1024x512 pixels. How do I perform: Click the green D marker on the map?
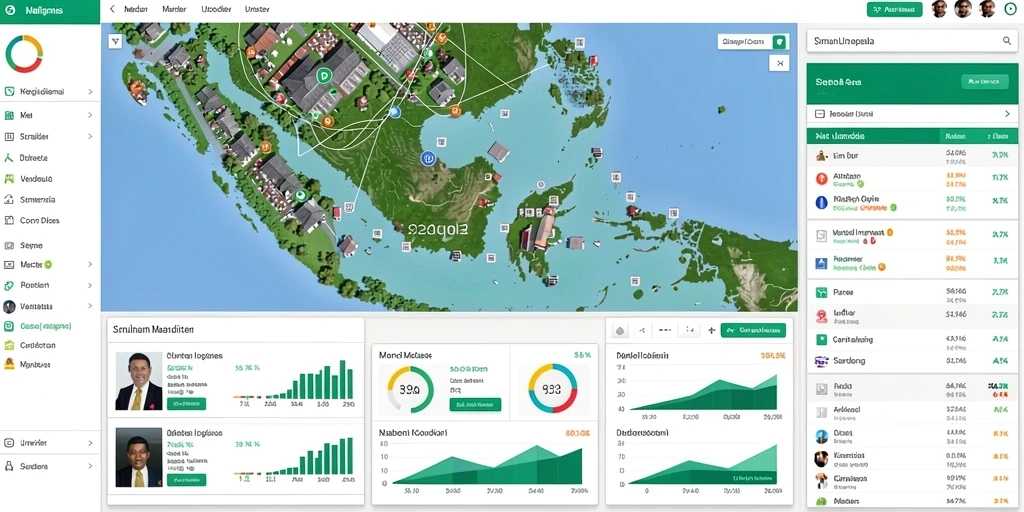(323, 76)
